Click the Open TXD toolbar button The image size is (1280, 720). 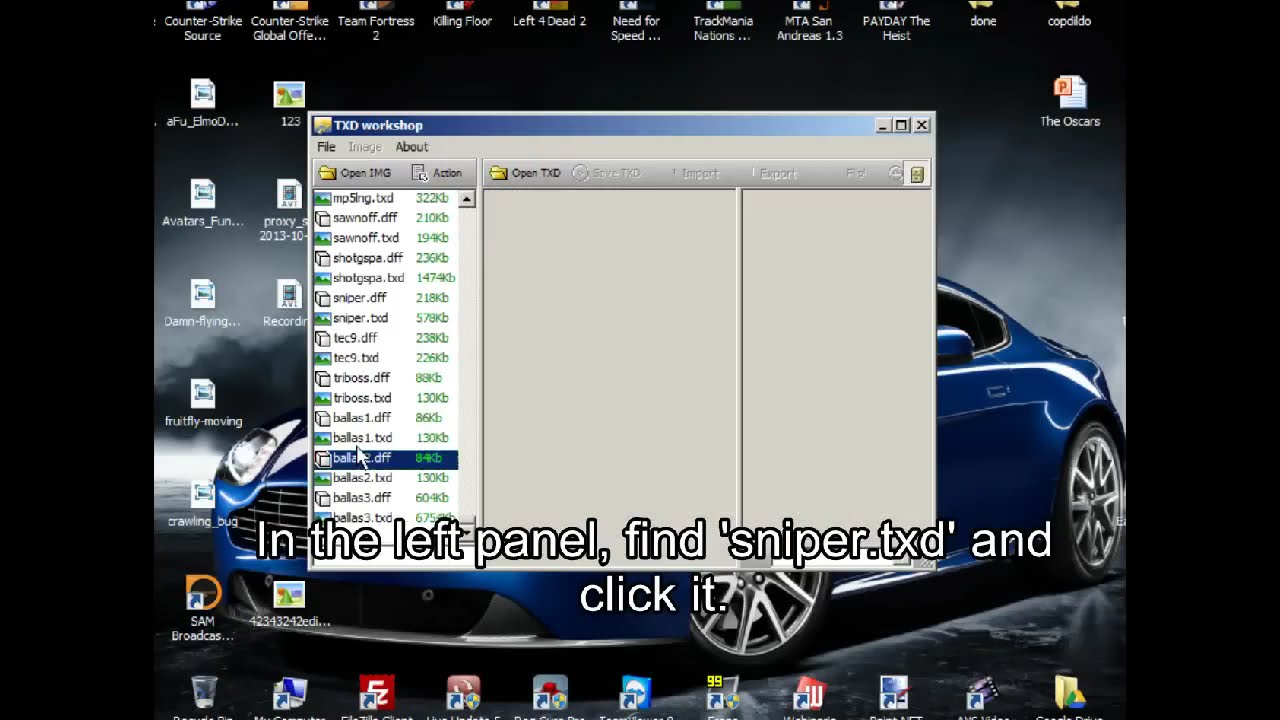point(526,173)
